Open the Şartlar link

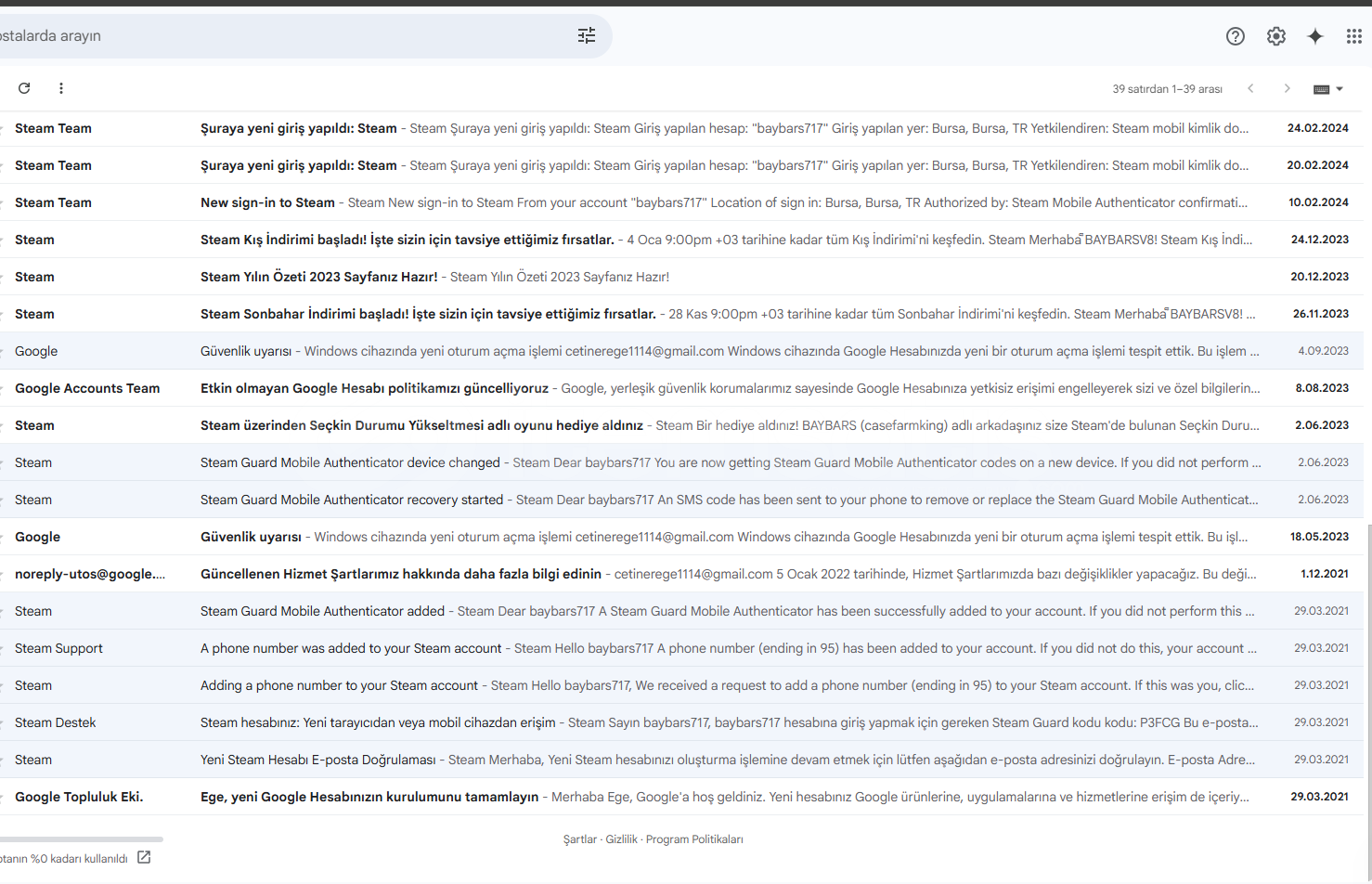coord(580,839)
